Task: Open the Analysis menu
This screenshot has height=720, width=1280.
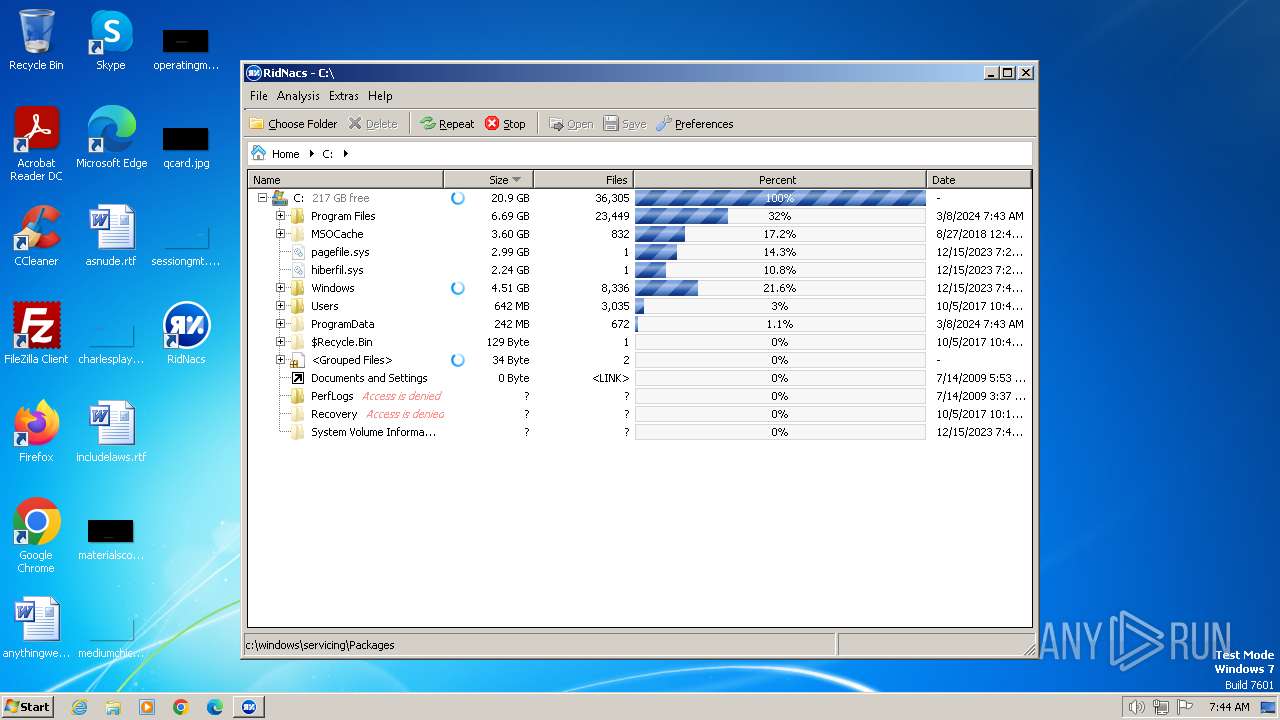Action: pyautogui.click(x=298, y=96)
